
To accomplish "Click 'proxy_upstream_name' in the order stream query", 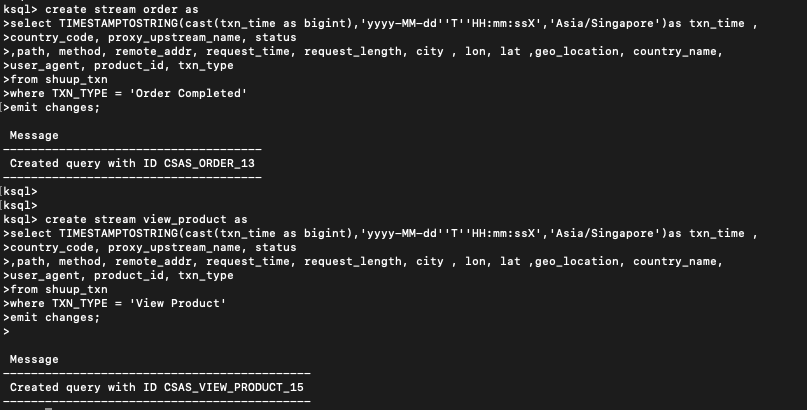I will pyautogui.click(x=174, y=38).
